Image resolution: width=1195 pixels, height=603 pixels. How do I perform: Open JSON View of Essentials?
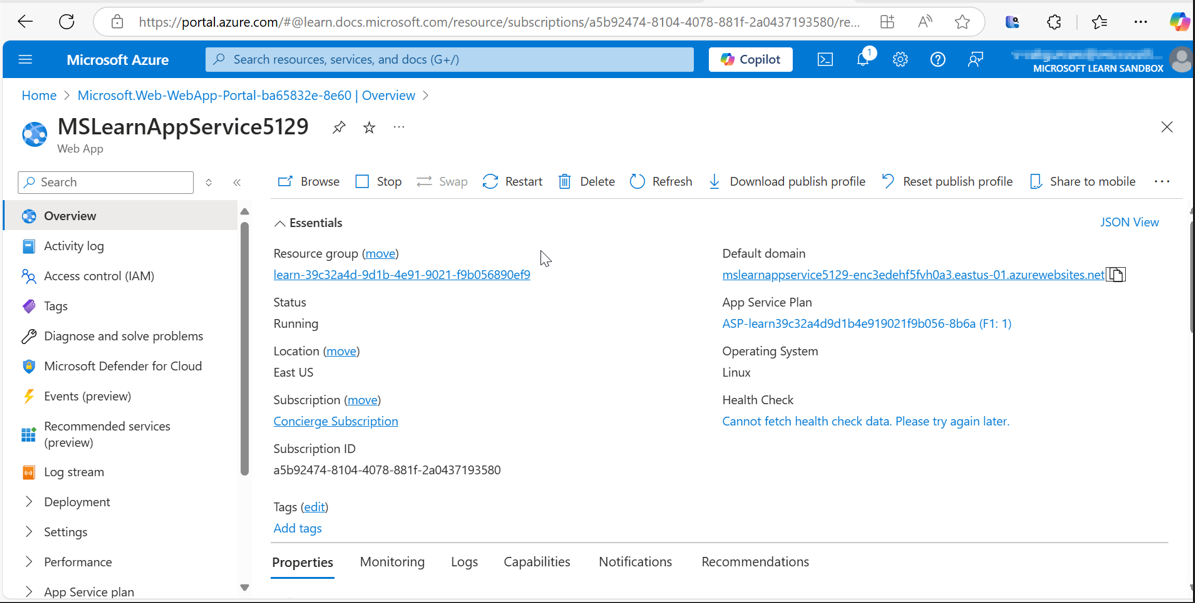pos(1129,222)
